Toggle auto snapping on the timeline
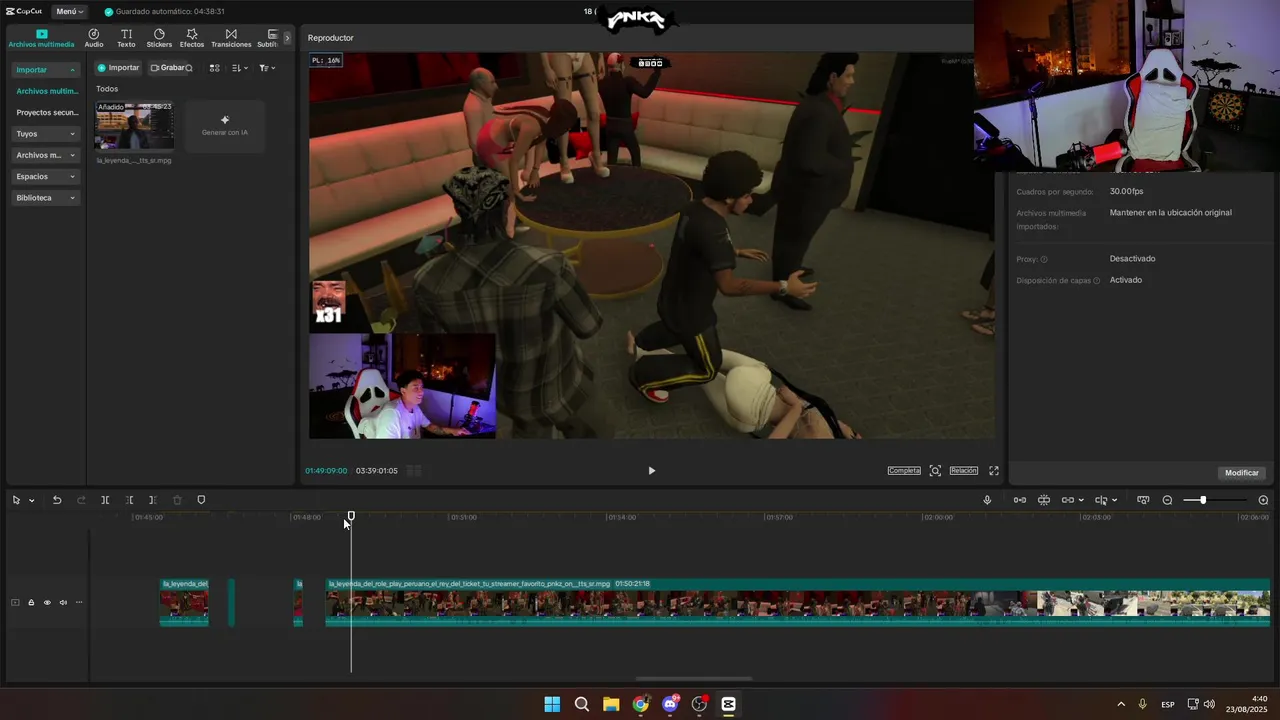Image resolution: width=1280 pixels, height=720 pixels. pyautogui.click(x=1044, y=500)
